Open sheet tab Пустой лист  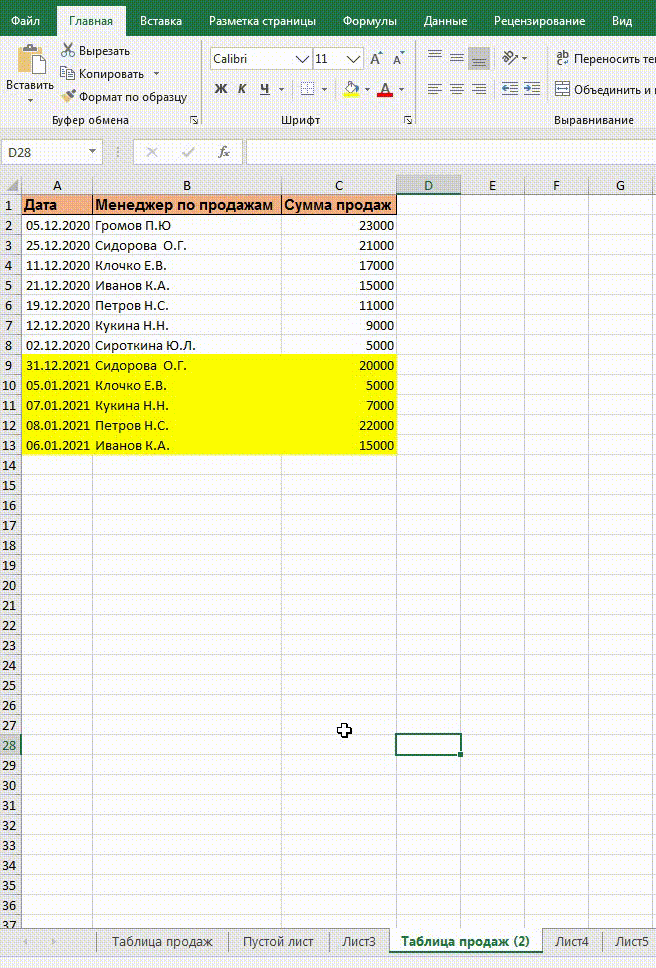click(x=278, y=941)
